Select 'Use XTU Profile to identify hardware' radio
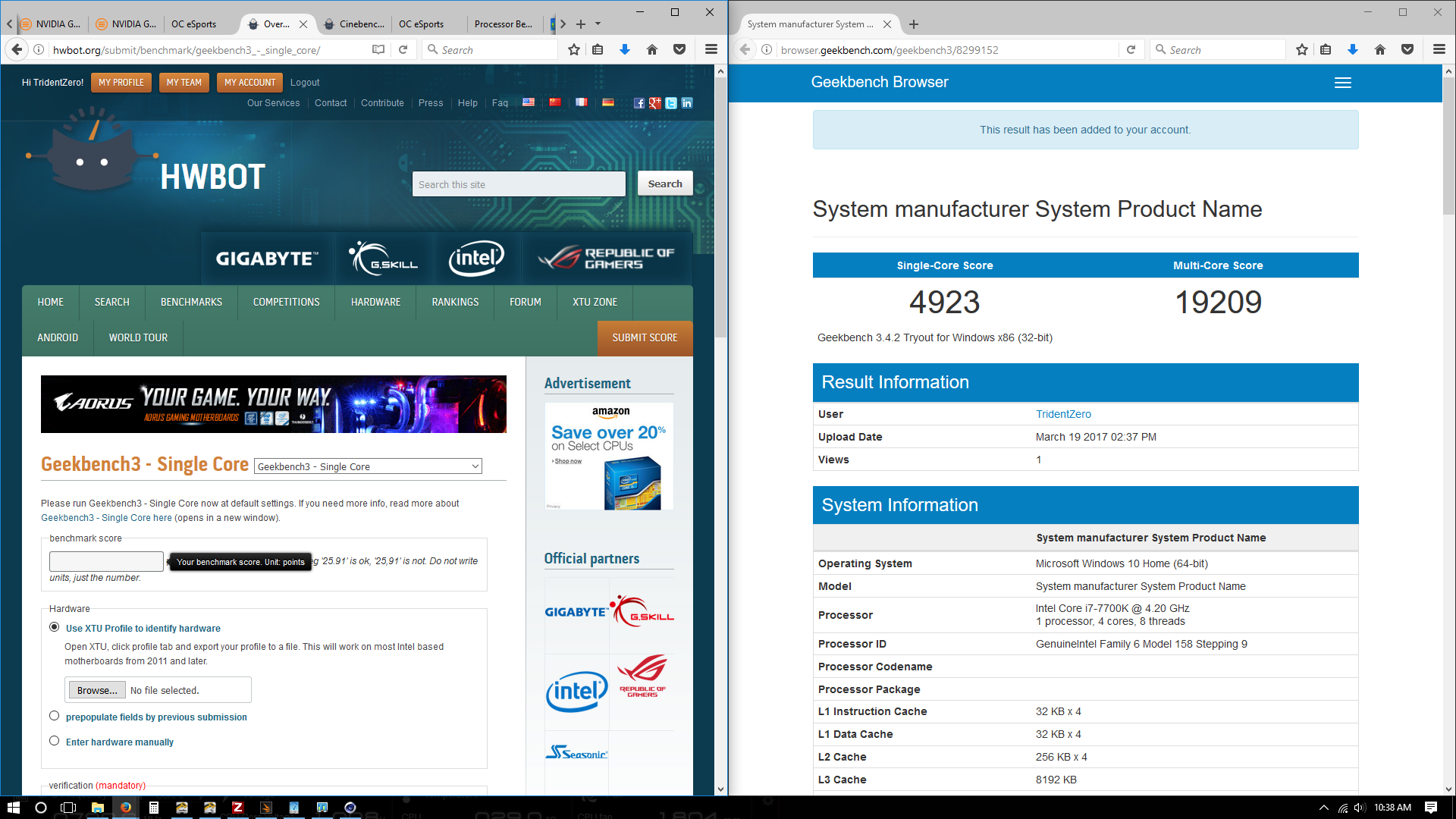Image resolution: width=1456 pixels, height=819 pixels. coord(54,627)
